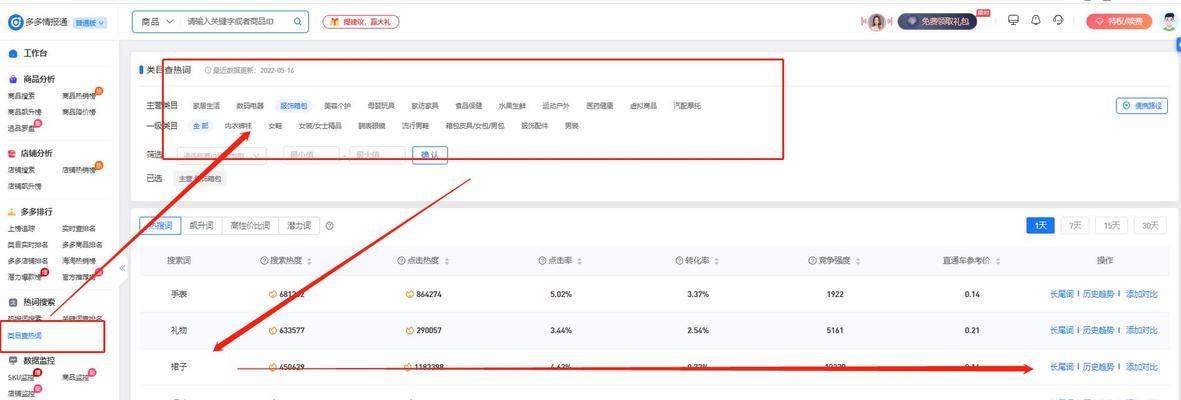Open 类目查热词 in sidebar

pyautogui.click(x=25, y=336)
